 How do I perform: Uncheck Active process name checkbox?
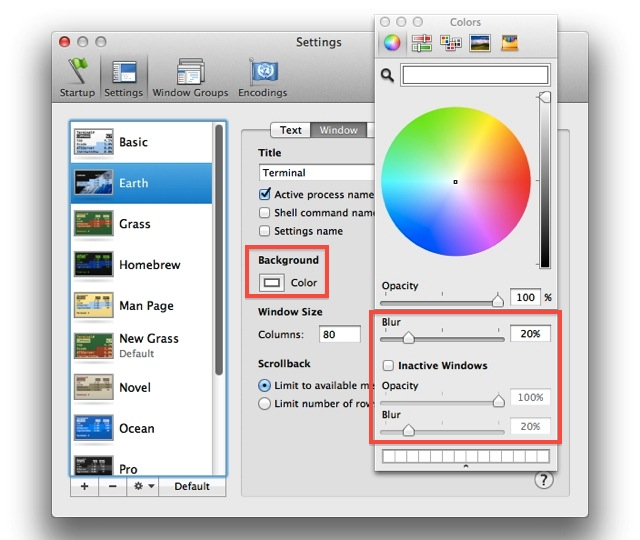click(265, 195)
